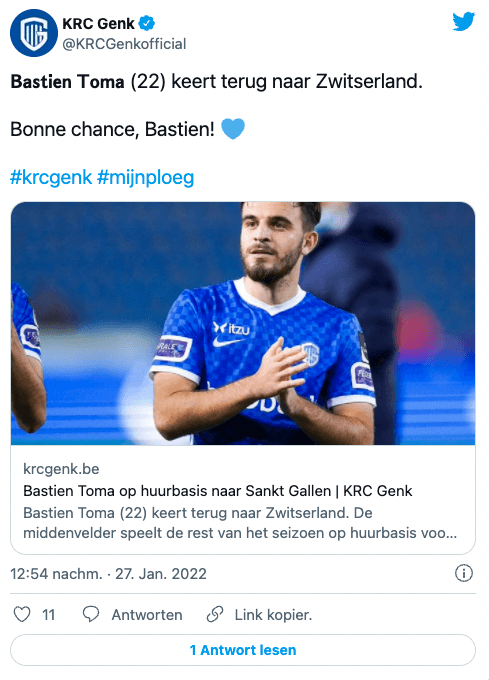
Task: Open the @KRCGenkofficial handle
Action: point(124,44)
